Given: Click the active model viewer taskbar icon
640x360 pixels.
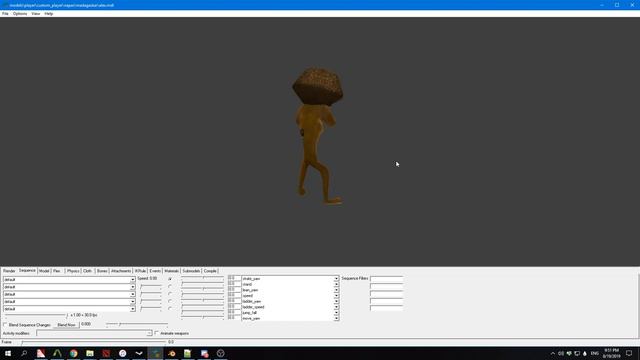Looking at the screenshot, I should point(155,353).
